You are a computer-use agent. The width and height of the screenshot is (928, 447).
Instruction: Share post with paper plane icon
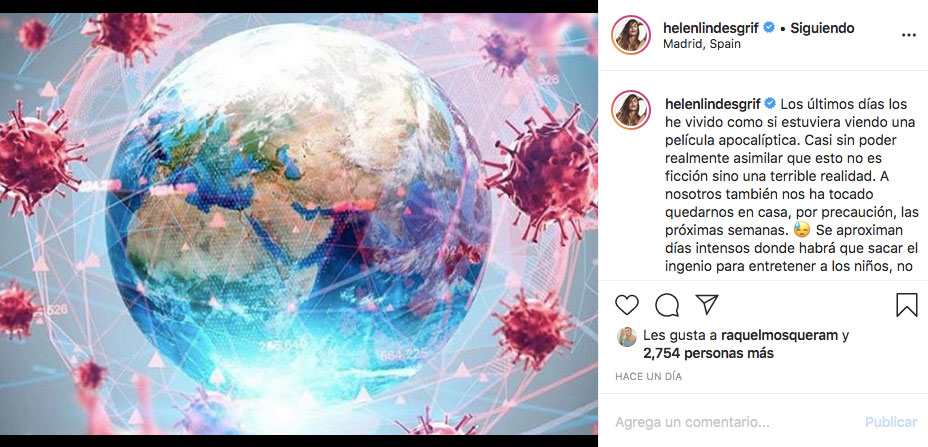tap(707, 304)
